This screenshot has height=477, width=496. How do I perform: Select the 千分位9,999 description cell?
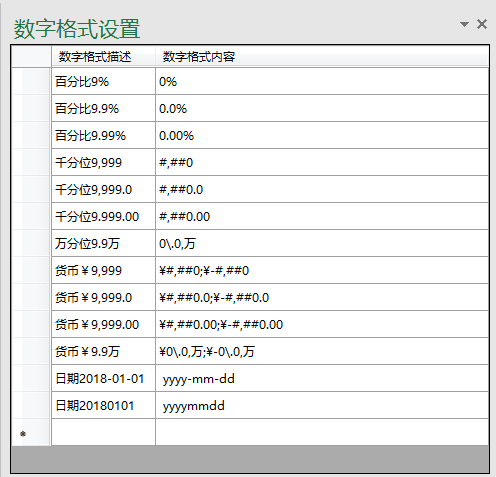pos(103,163)
